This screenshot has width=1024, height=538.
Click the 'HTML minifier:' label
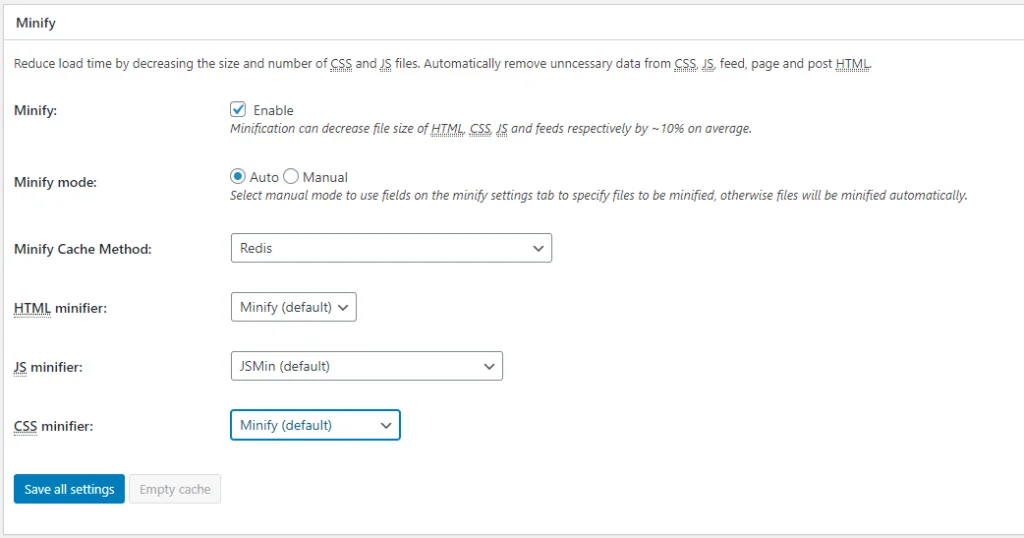[60, 308]
